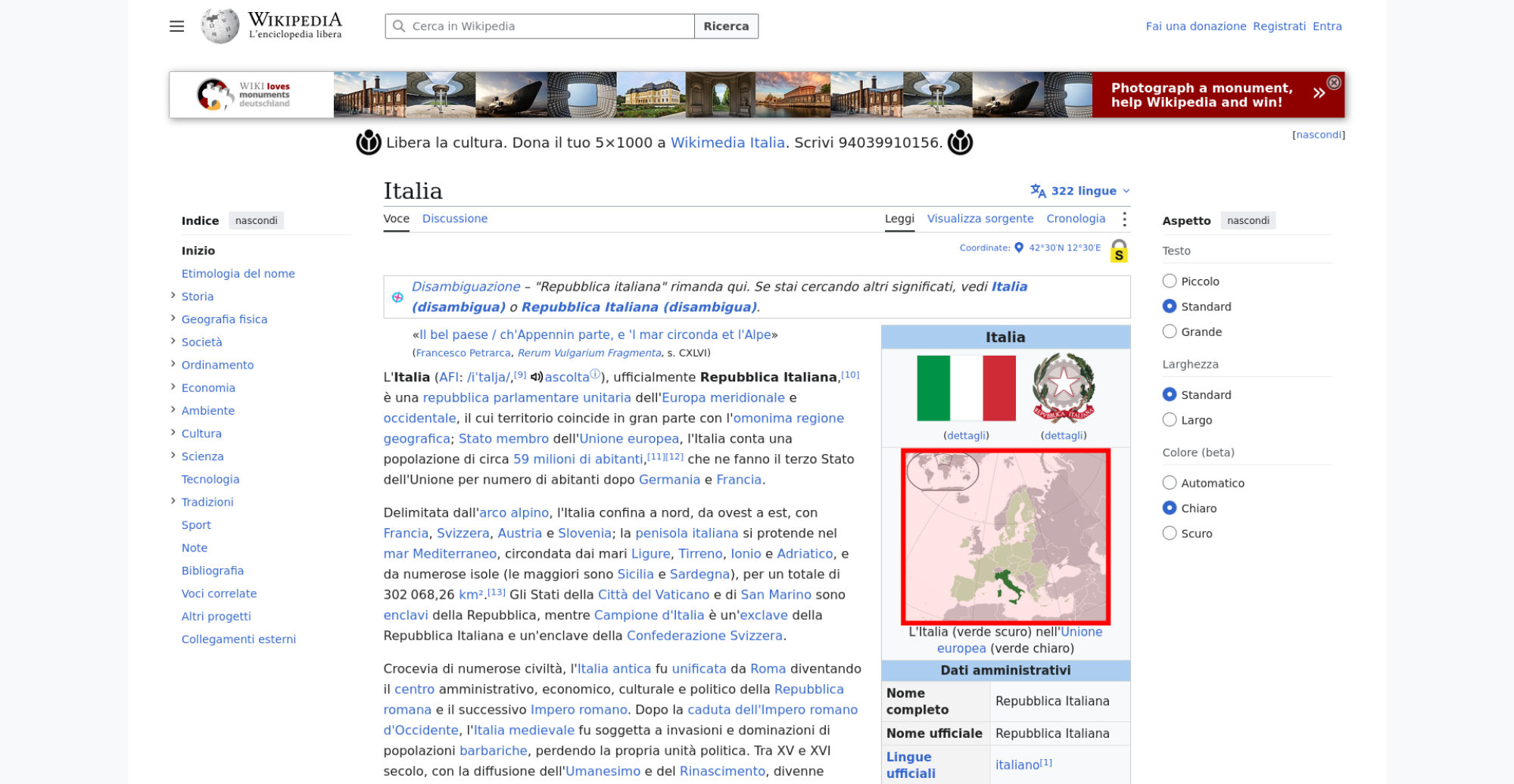This screenshot has height=784, width=1514.
Task: Open the three-dot page tools menu
Action: click(1124, 219)
